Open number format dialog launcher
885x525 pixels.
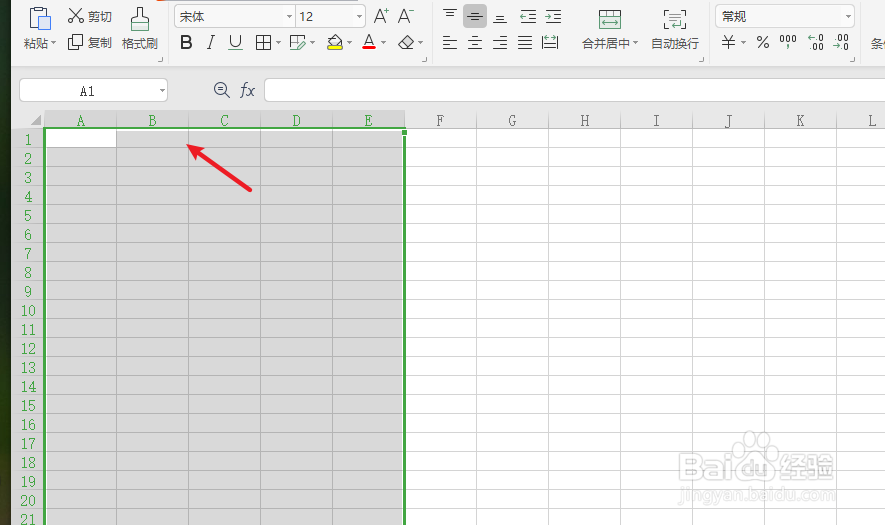[853, 59]
